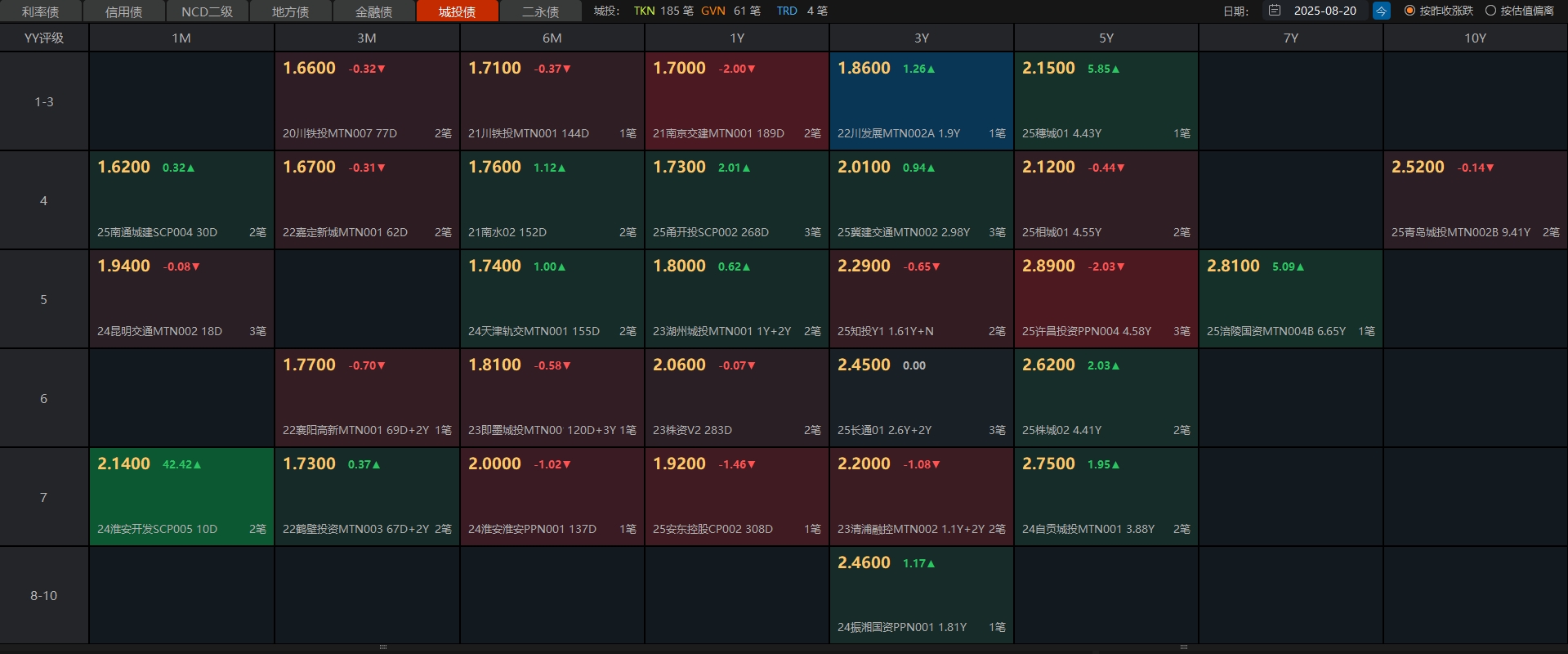Open 25长通01 2.6Y+2Y cell
1568x654 pixels.
(922, 398)
